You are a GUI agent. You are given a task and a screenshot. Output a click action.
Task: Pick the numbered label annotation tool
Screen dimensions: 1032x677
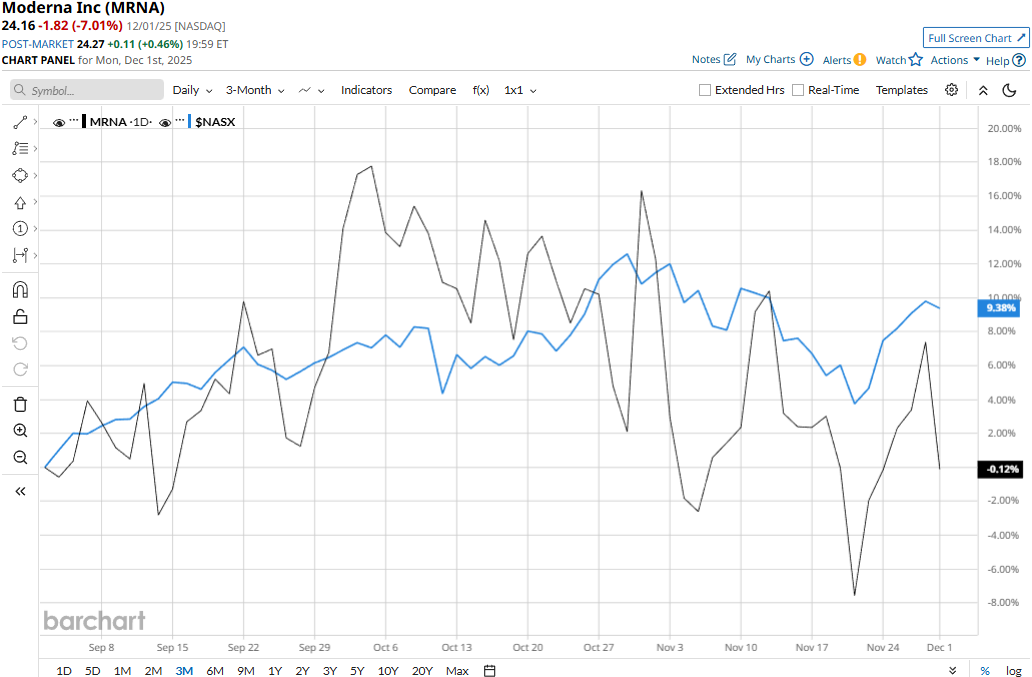[x=20, y=229]
